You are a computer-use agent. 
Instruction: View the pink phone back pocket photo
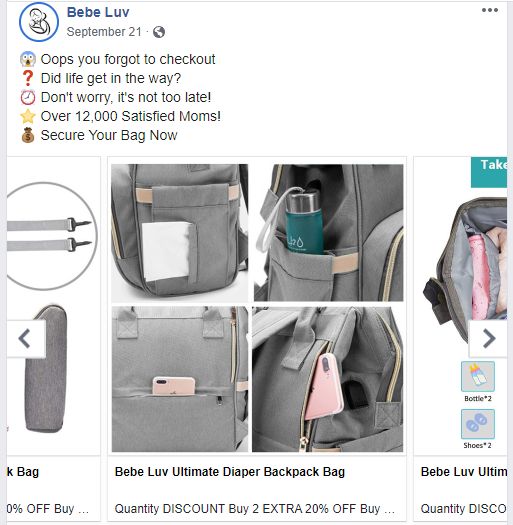(x=180, y=379)
